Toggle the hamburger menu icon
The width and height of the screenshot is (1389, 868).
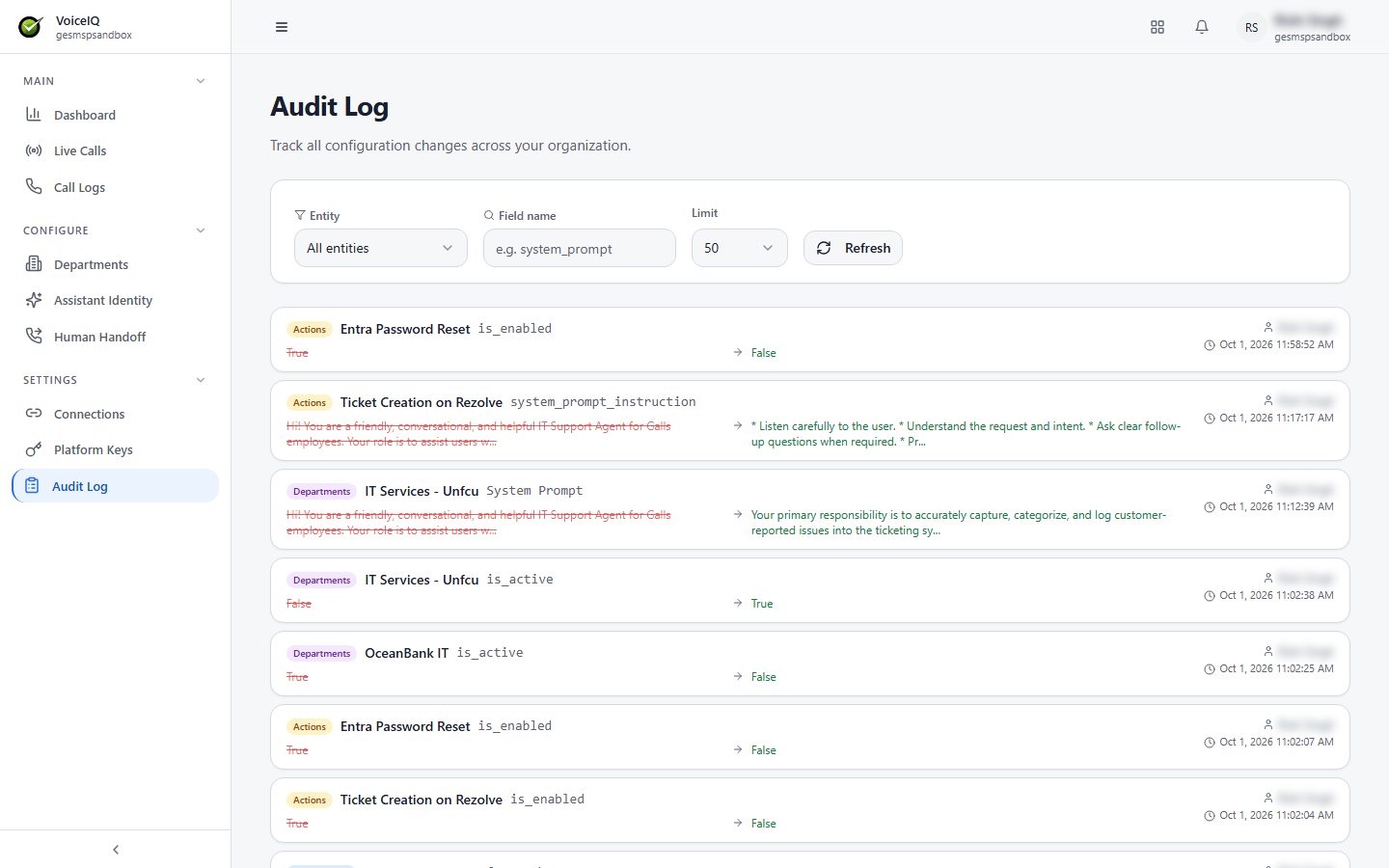coord(282,27)
